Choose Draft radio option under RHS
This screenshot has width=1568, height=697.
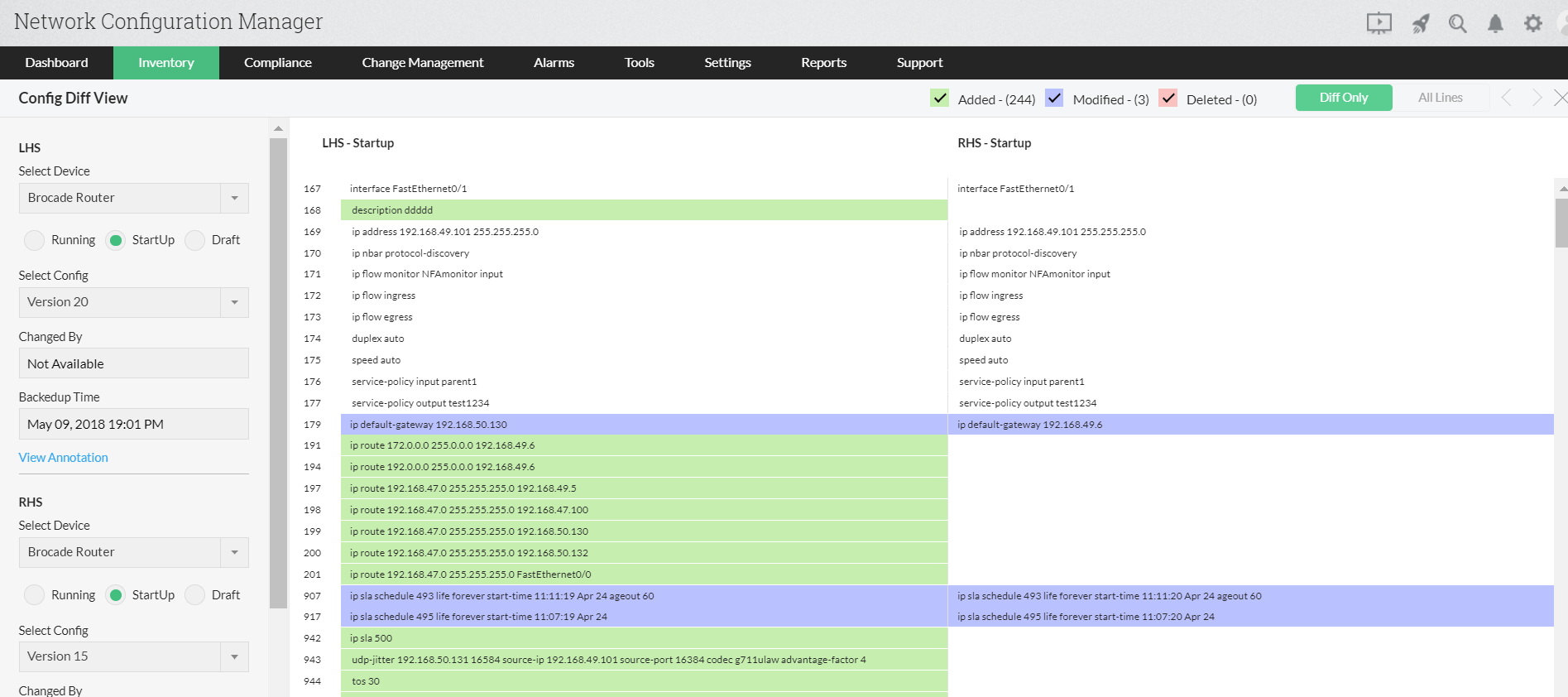195,595
